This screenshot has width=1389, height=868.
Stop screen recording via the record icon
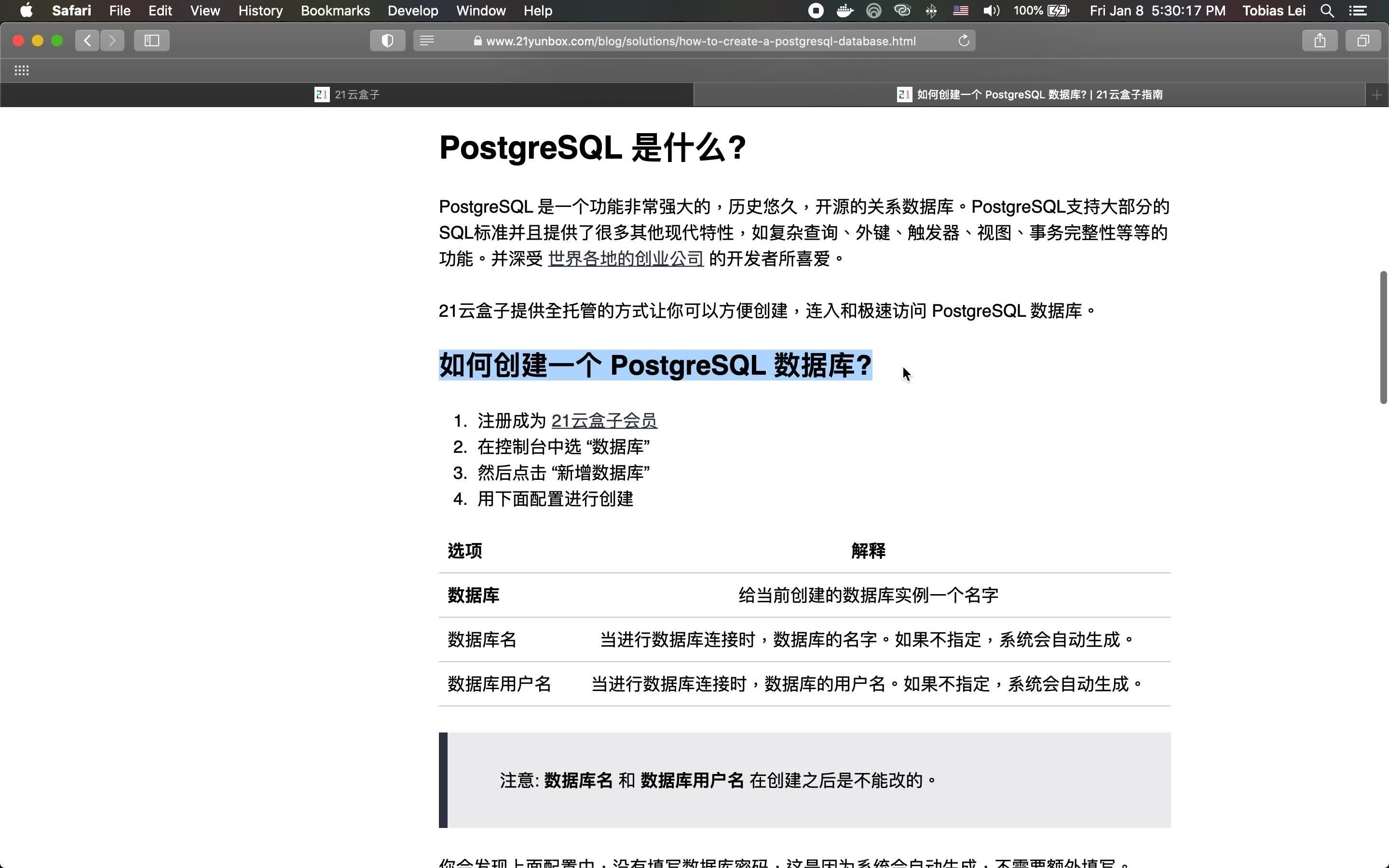pos(815,10)
